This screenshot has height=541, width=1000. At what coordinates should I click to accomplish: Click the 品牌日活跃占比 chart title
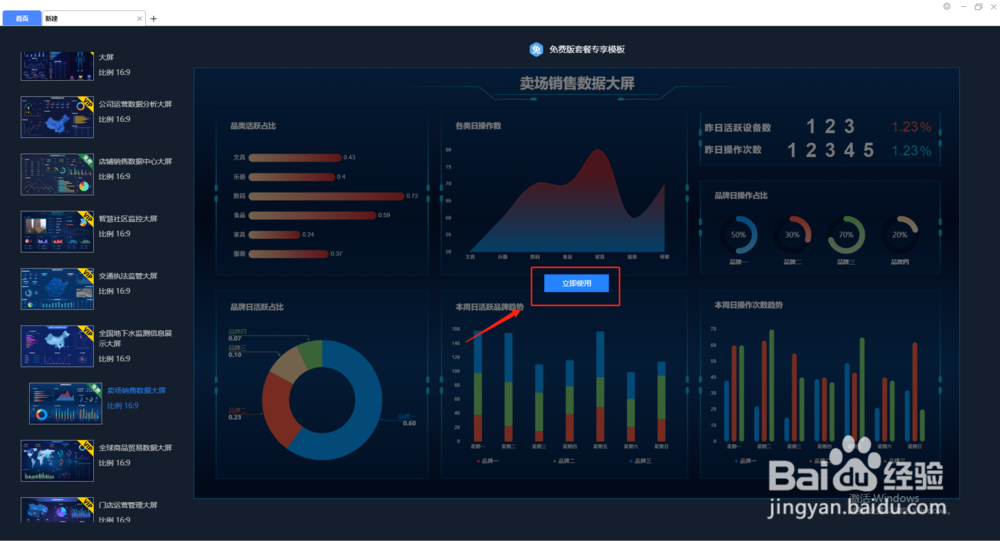click(x=257, y=308)
